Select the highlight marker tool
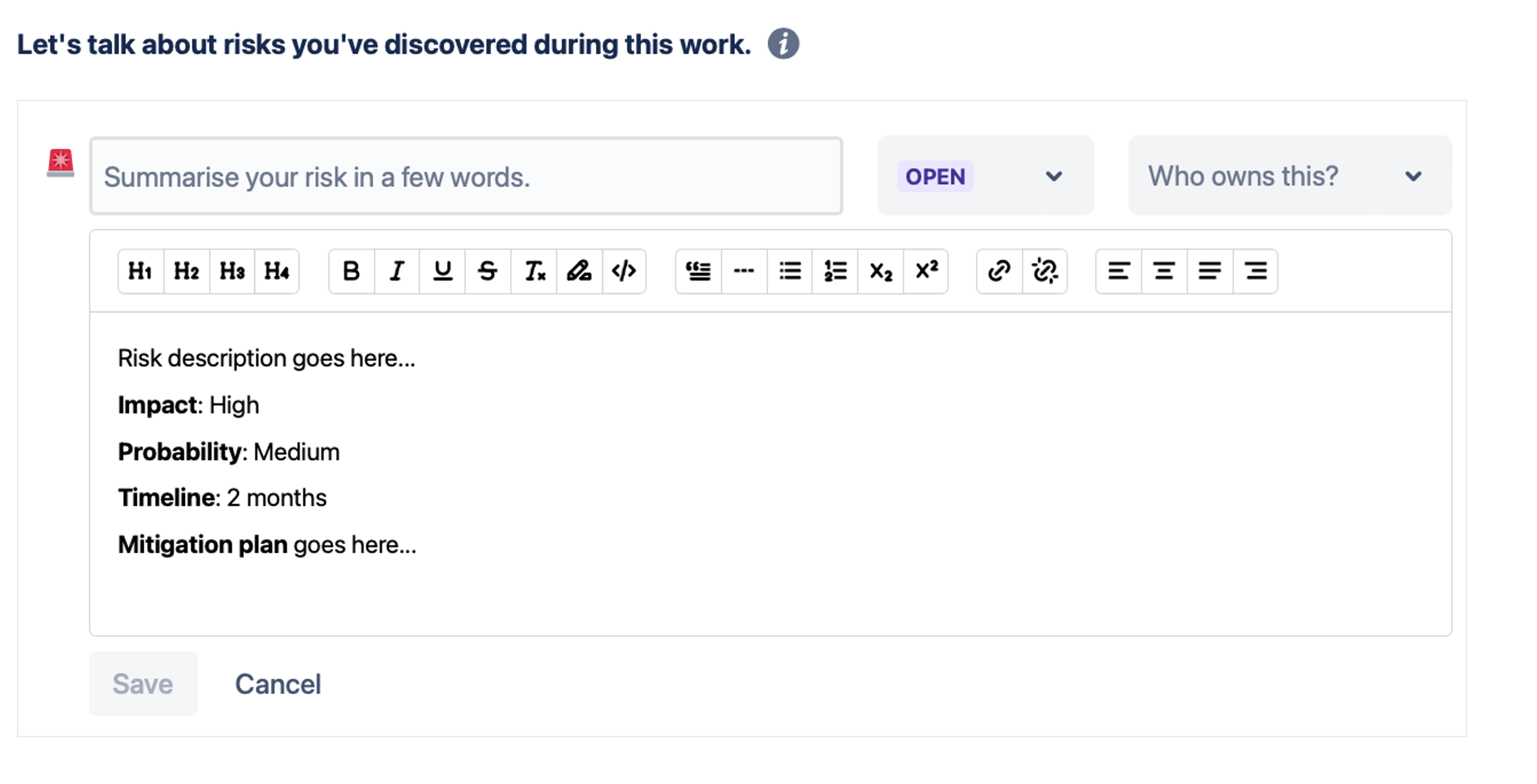Viewport: 1537px width, 784px height. click(x=579, y=271)
